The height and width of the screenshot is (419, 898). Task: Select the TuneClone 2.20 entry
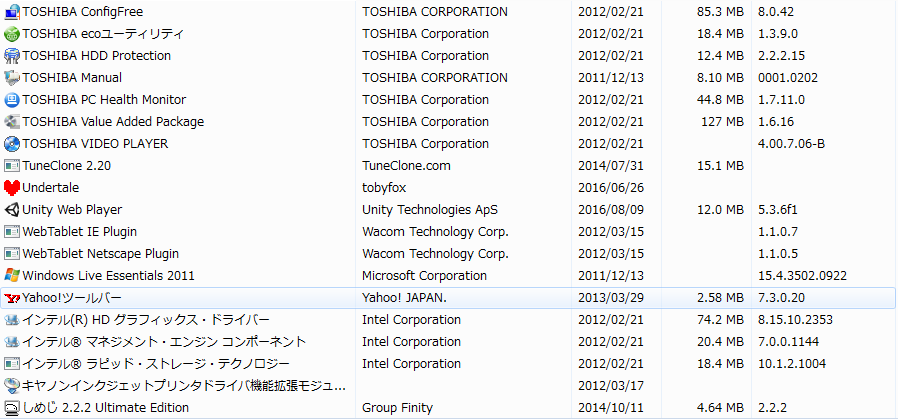(66, 166)
